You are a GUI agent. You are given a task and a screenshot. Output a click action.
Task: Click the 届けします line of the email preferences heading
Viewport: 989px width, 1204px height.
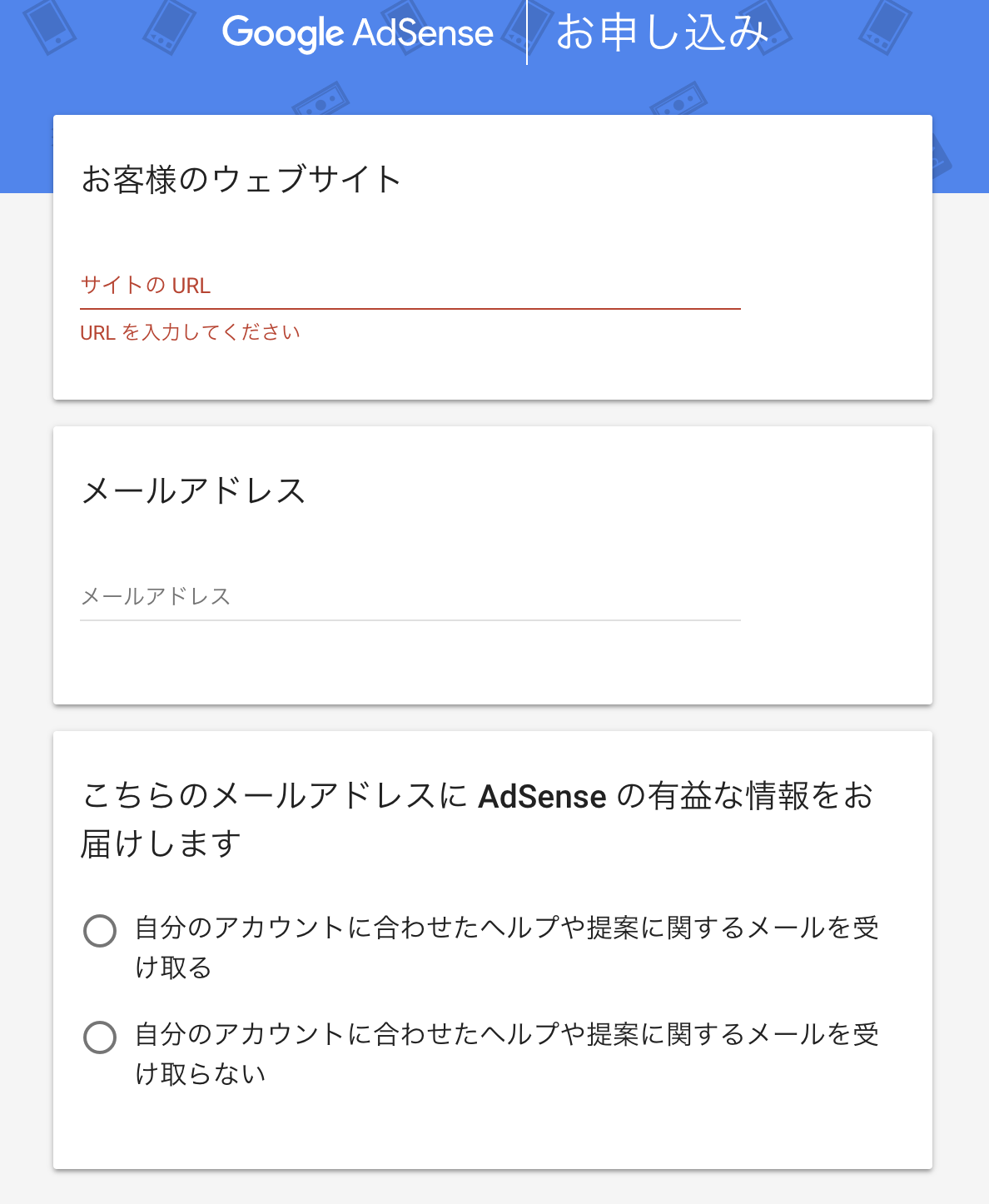point(161,844)
